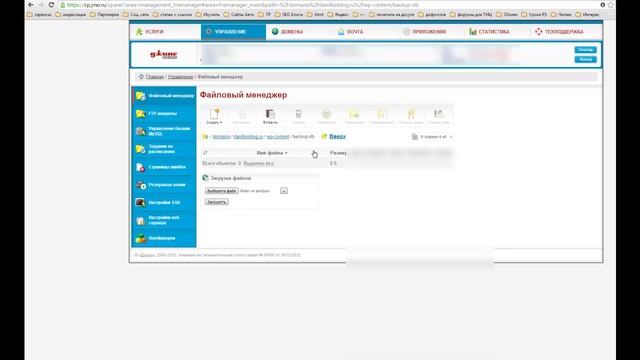Open Страницы ошибок section
Screen dimensions: 640x360
(x=164, y=167)
